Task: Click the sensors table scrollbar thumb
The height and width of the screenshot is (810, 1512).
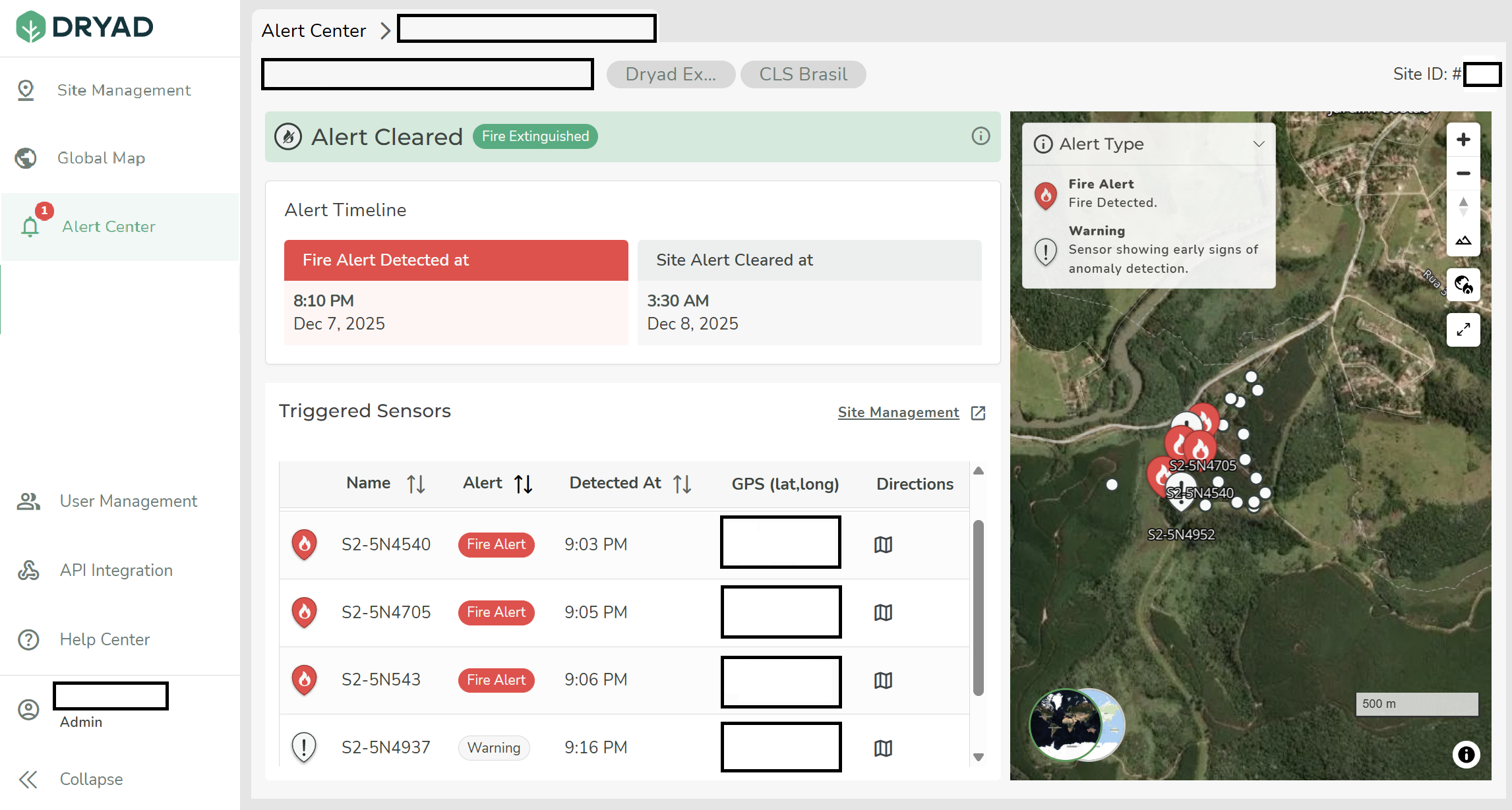Action: pos(979,606)
